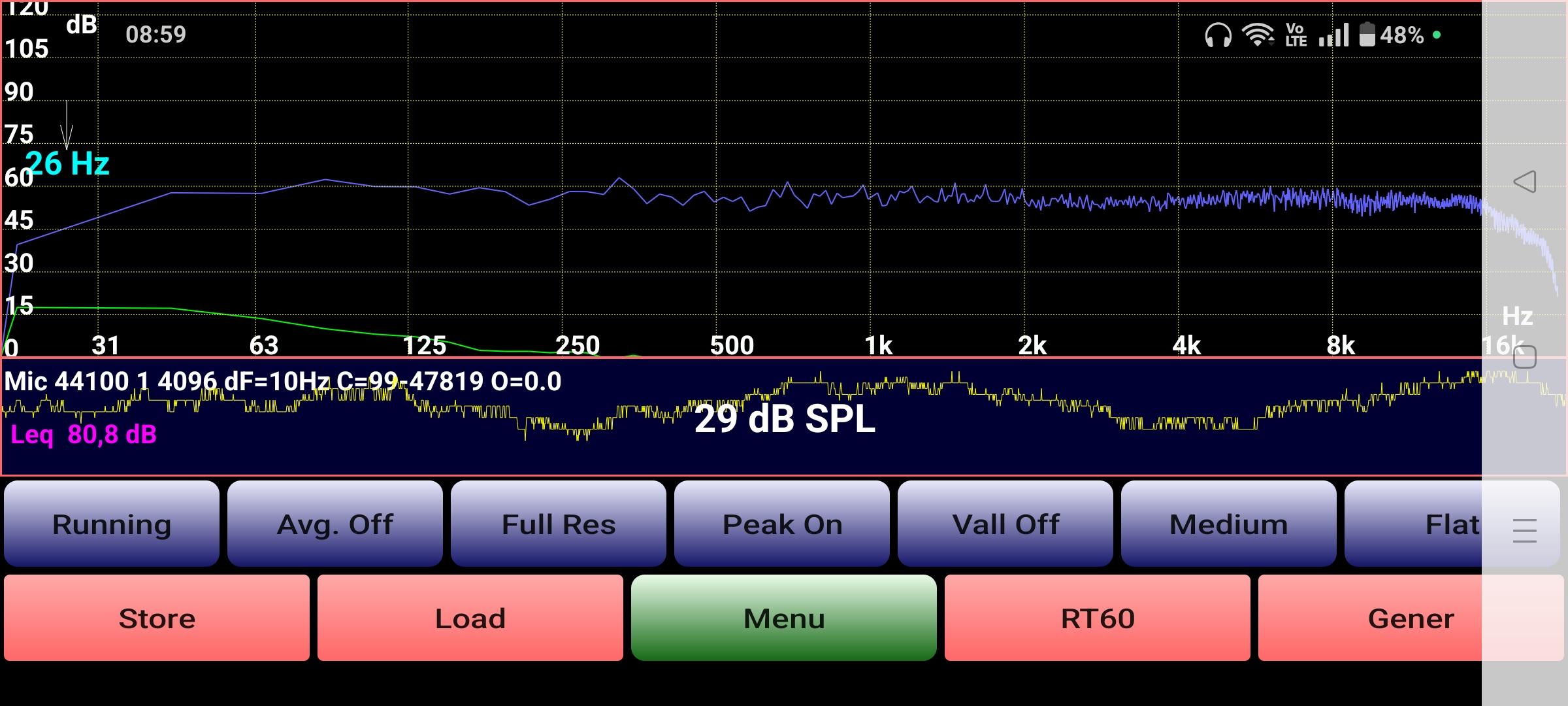The image size is (1568, 706).
Task: Tap the headphones status icon
Action: 1218,35
